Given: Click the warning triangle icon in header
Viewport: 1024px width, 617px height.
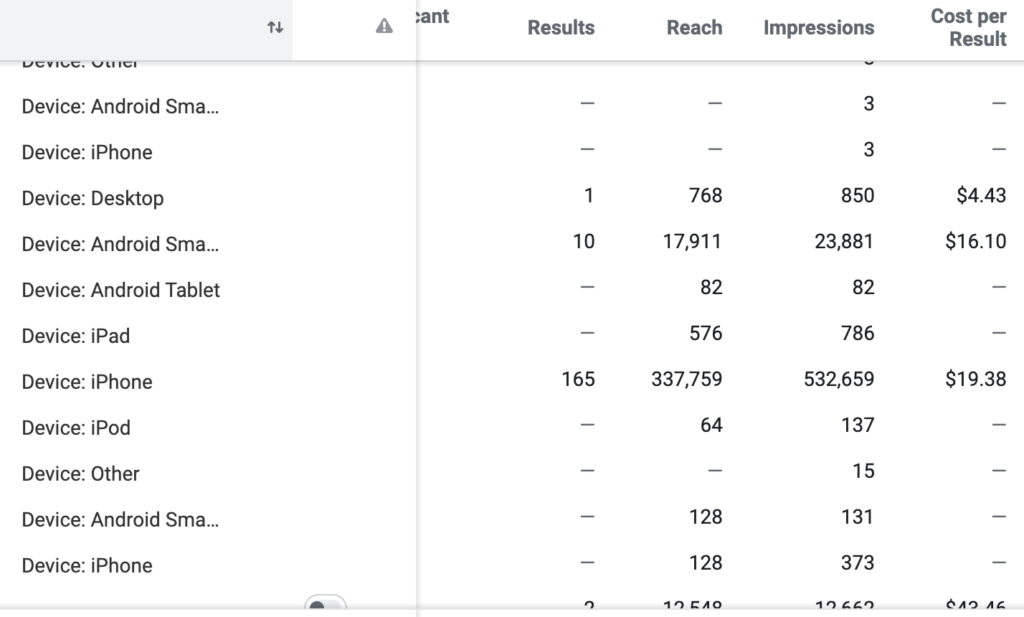Looking at the screenshot, I should (x=384, y=26).
